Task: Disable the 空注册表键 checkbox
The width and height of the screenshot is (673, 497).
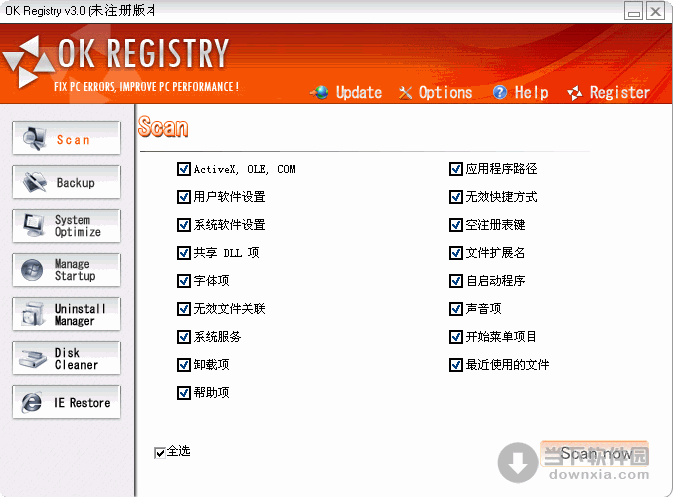Action: click(456, 225)
